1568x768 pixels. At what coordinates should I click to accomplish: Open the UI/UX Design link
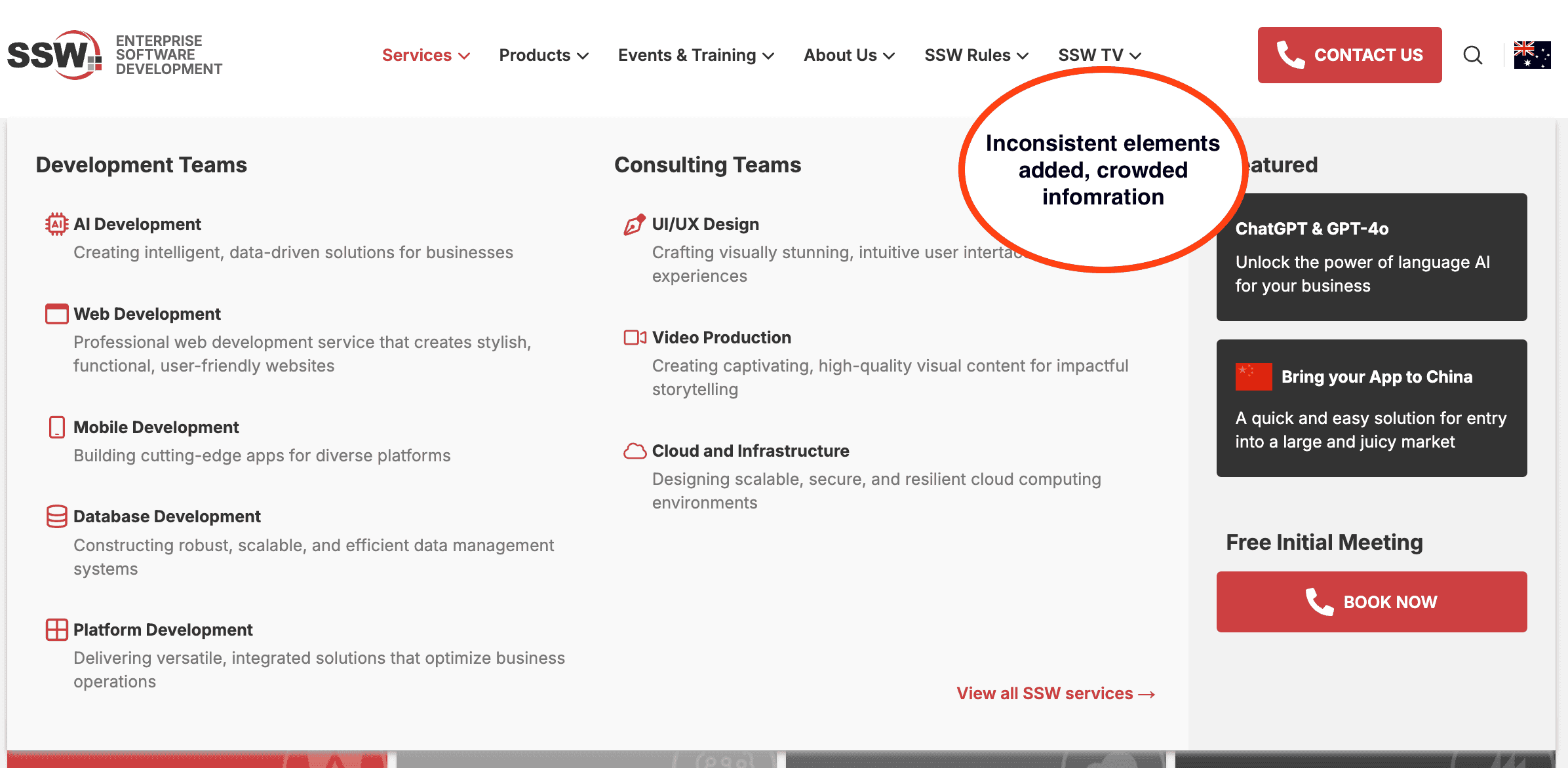click(705, 224)
